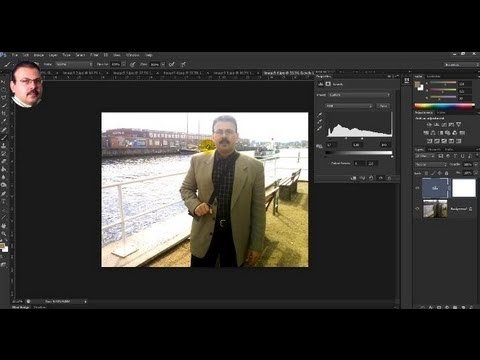Viewport: 480px width, 360px height.
Task: Select the Hand tool
Action: [4, 225]
